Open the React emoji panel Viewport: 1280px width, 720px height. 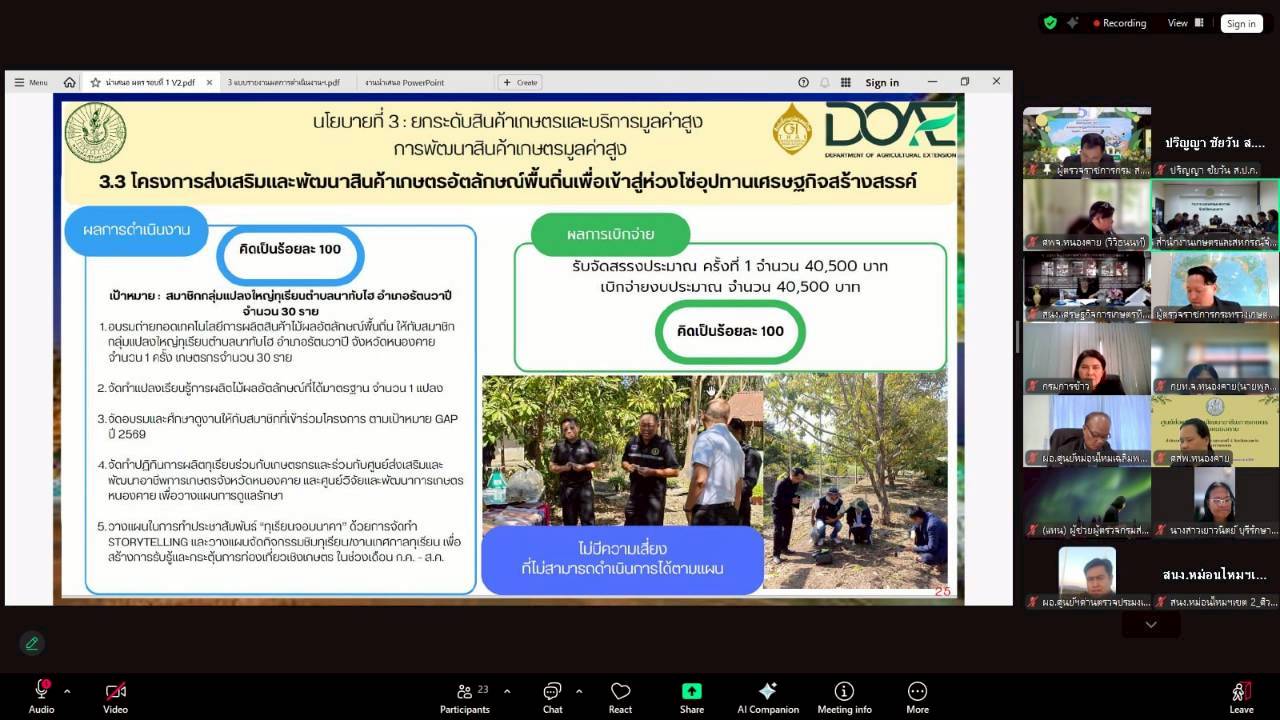pos(620,693)
